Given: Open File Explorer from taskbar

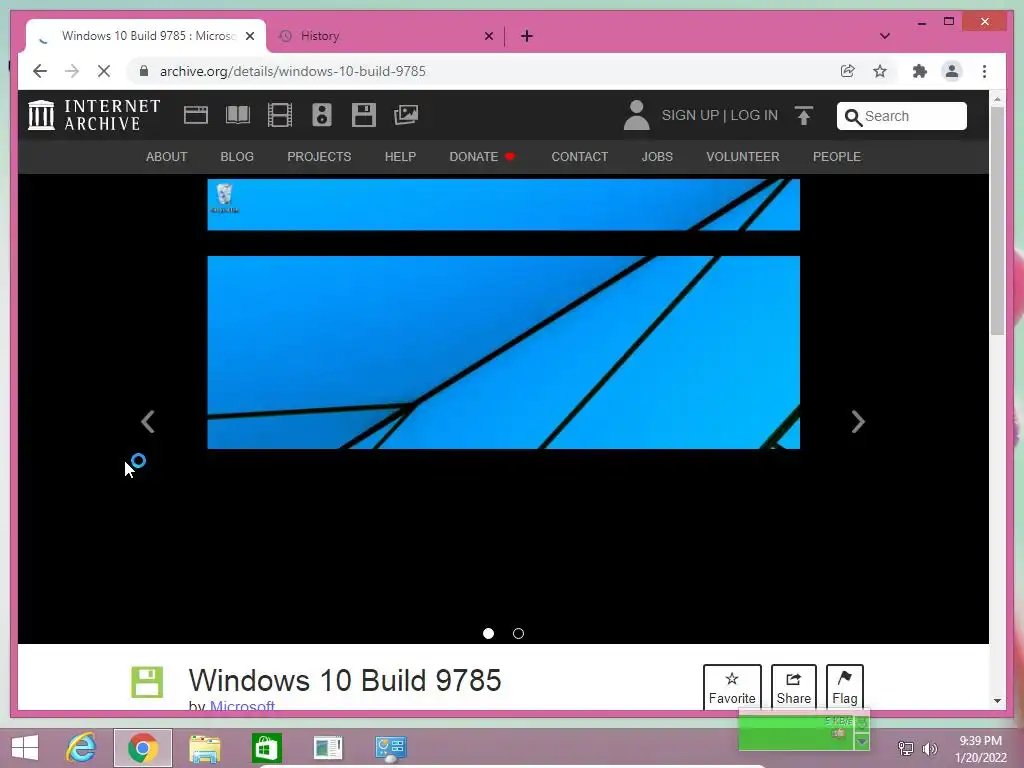Looking at the screenshot, I should click(x=204, y=748).
